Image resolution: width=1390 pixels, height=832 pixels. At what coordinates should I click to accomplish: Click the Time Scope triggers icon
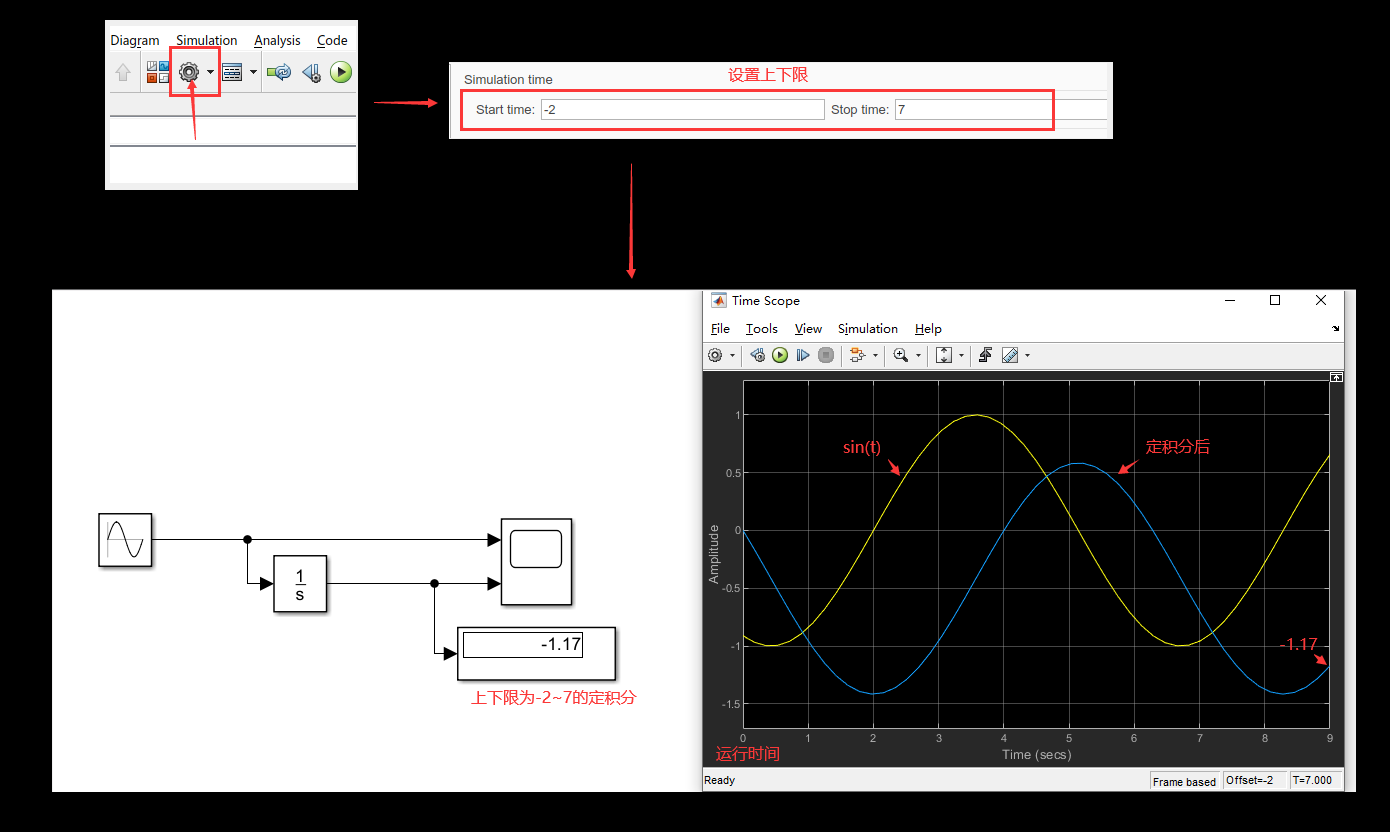(985, 355)
